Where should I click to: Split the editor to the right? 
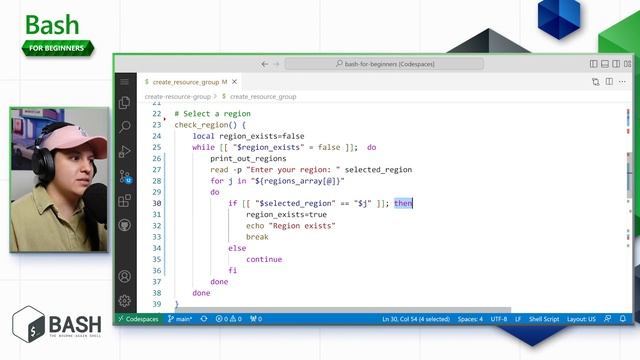point(609,82)
